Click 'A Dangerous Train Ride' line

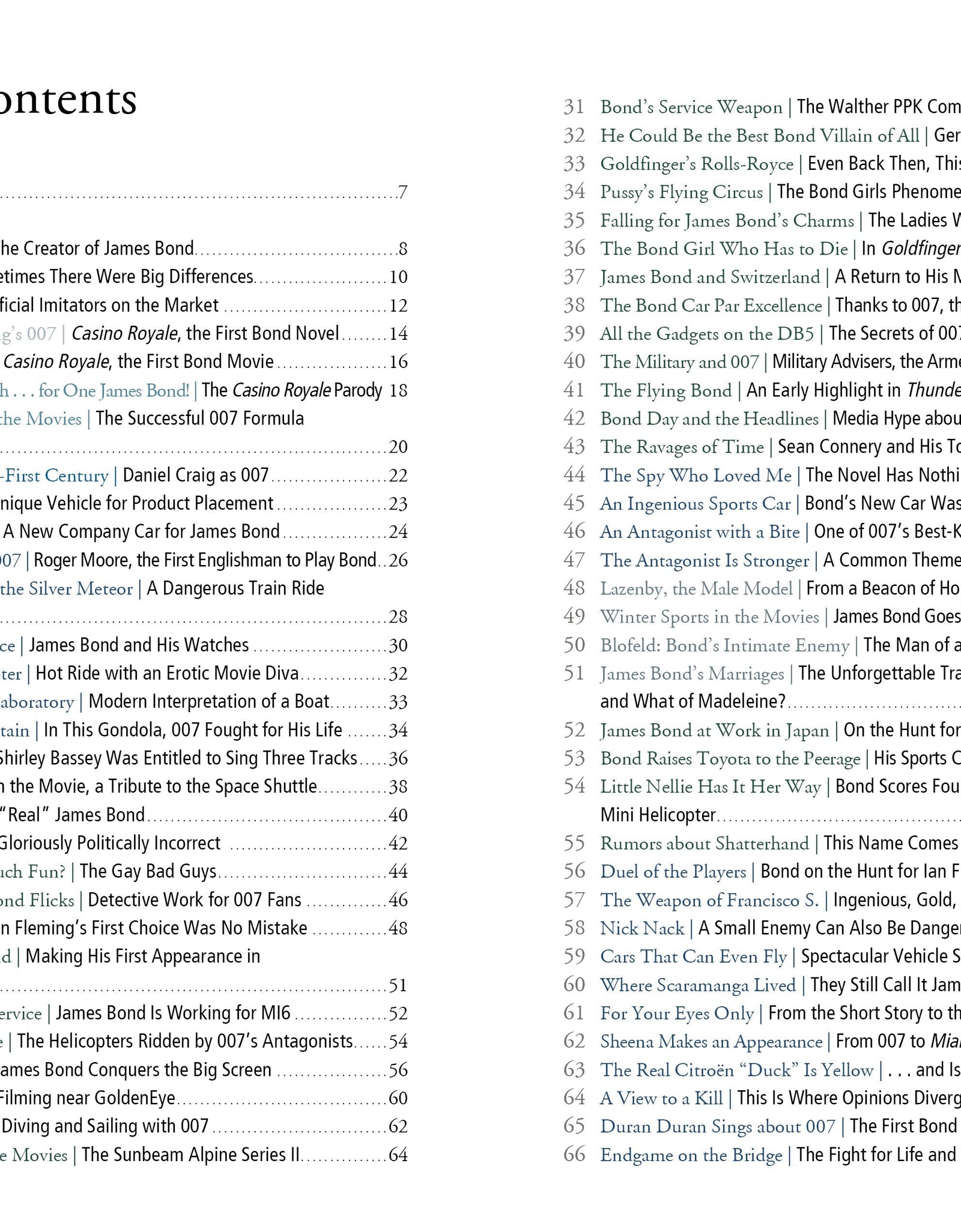click(235, 589)
